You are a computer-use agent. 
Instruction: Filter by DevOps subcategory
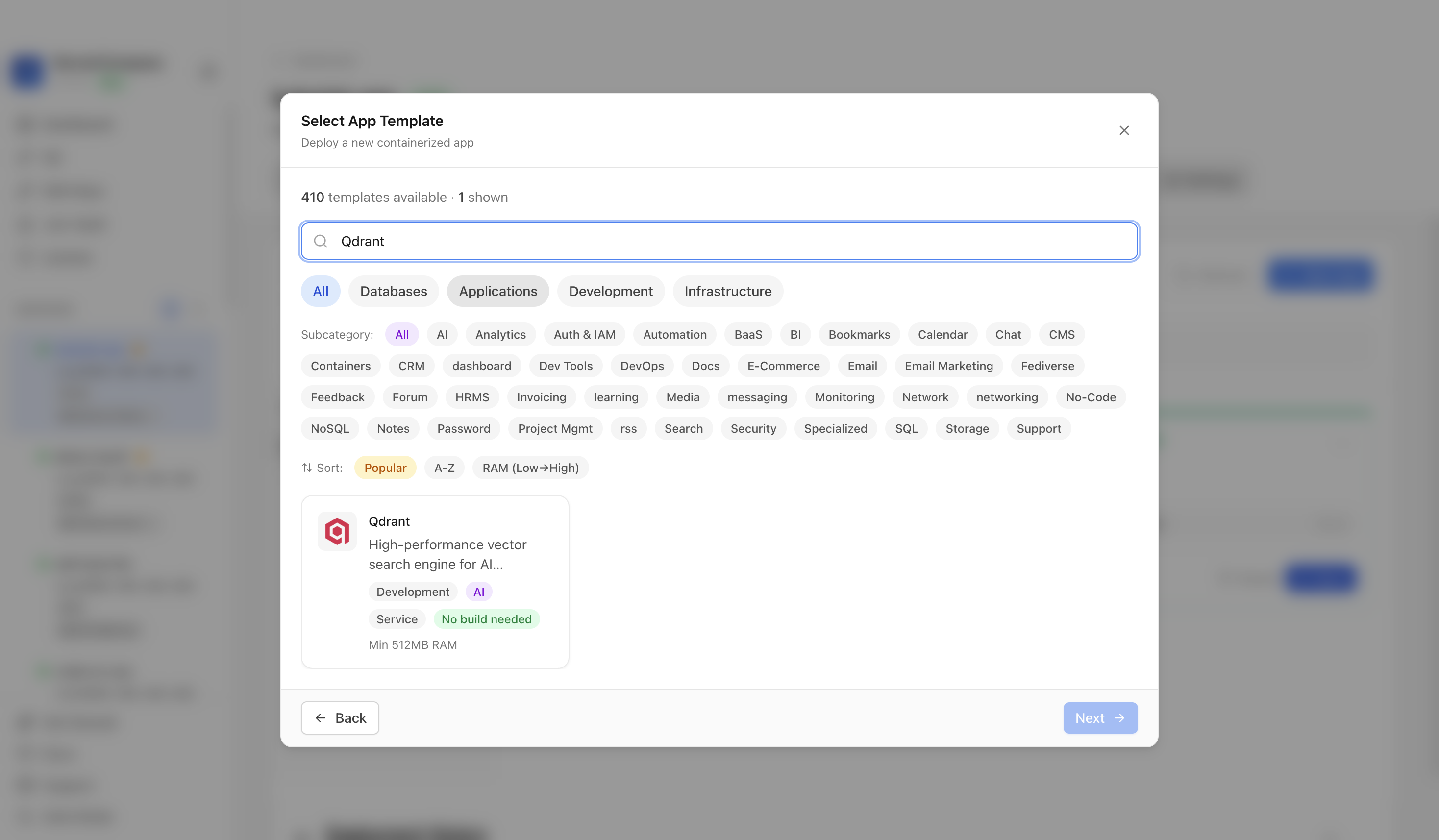pyautogui.click(x=642, y=366)
